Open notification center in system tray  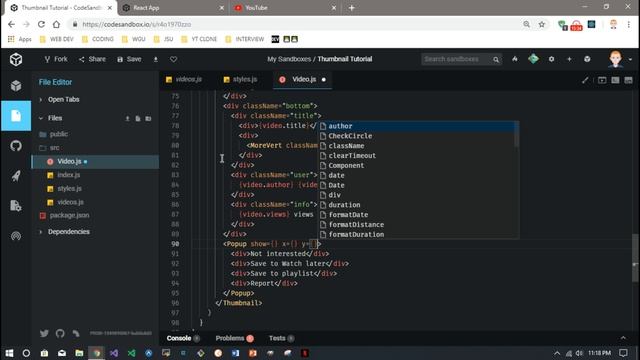tap(623, 353)
